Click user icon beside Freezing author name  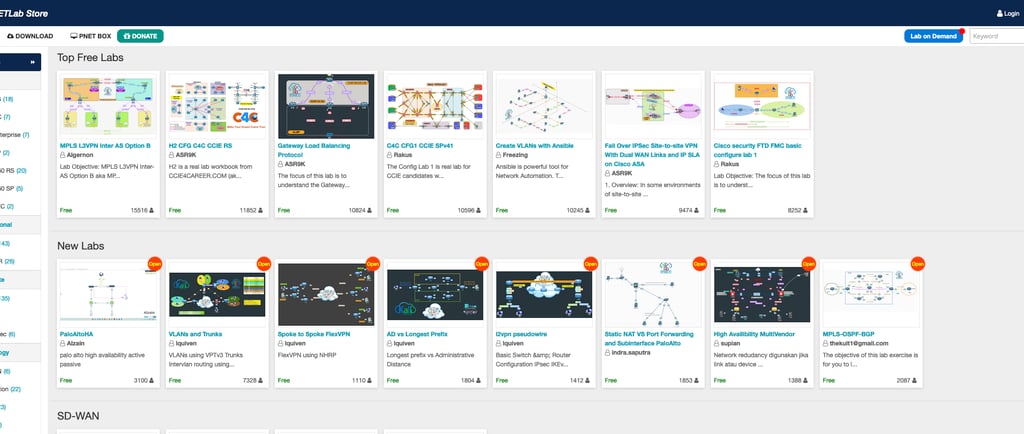coord(499,155)
